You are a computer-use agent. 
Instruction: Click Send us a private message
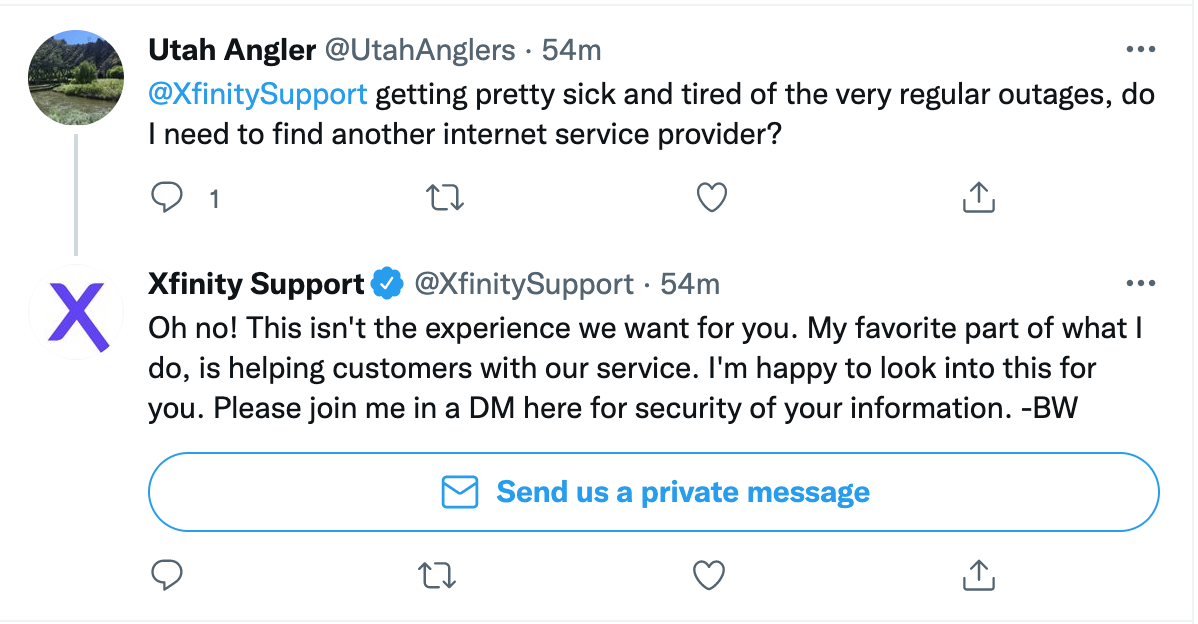[653, 492]
